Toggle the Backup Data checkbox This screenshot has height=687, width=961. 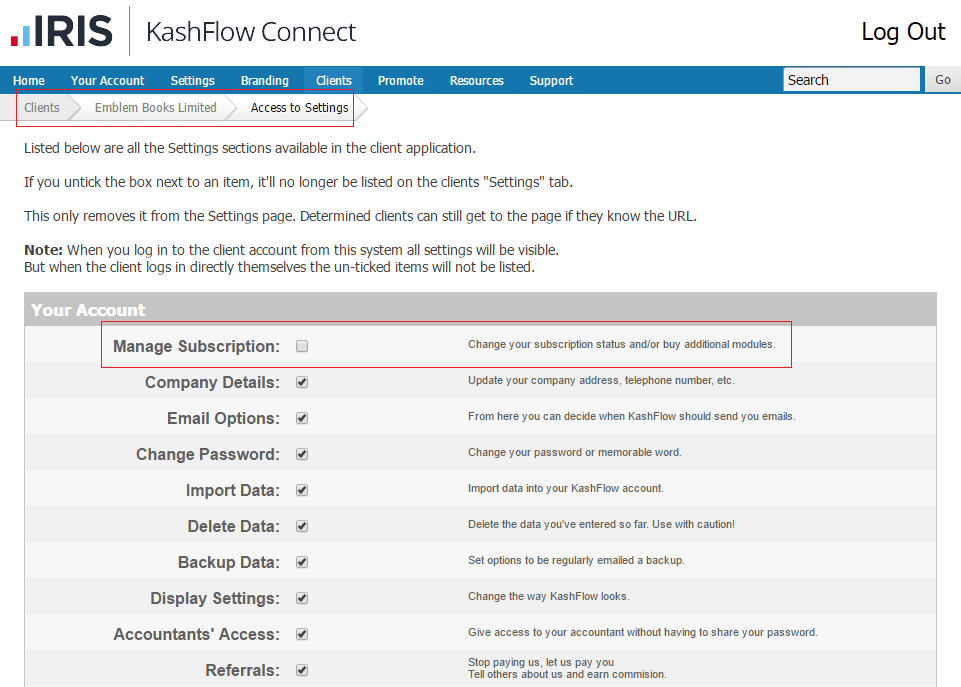pyautogui.click(x=302, y=562)
